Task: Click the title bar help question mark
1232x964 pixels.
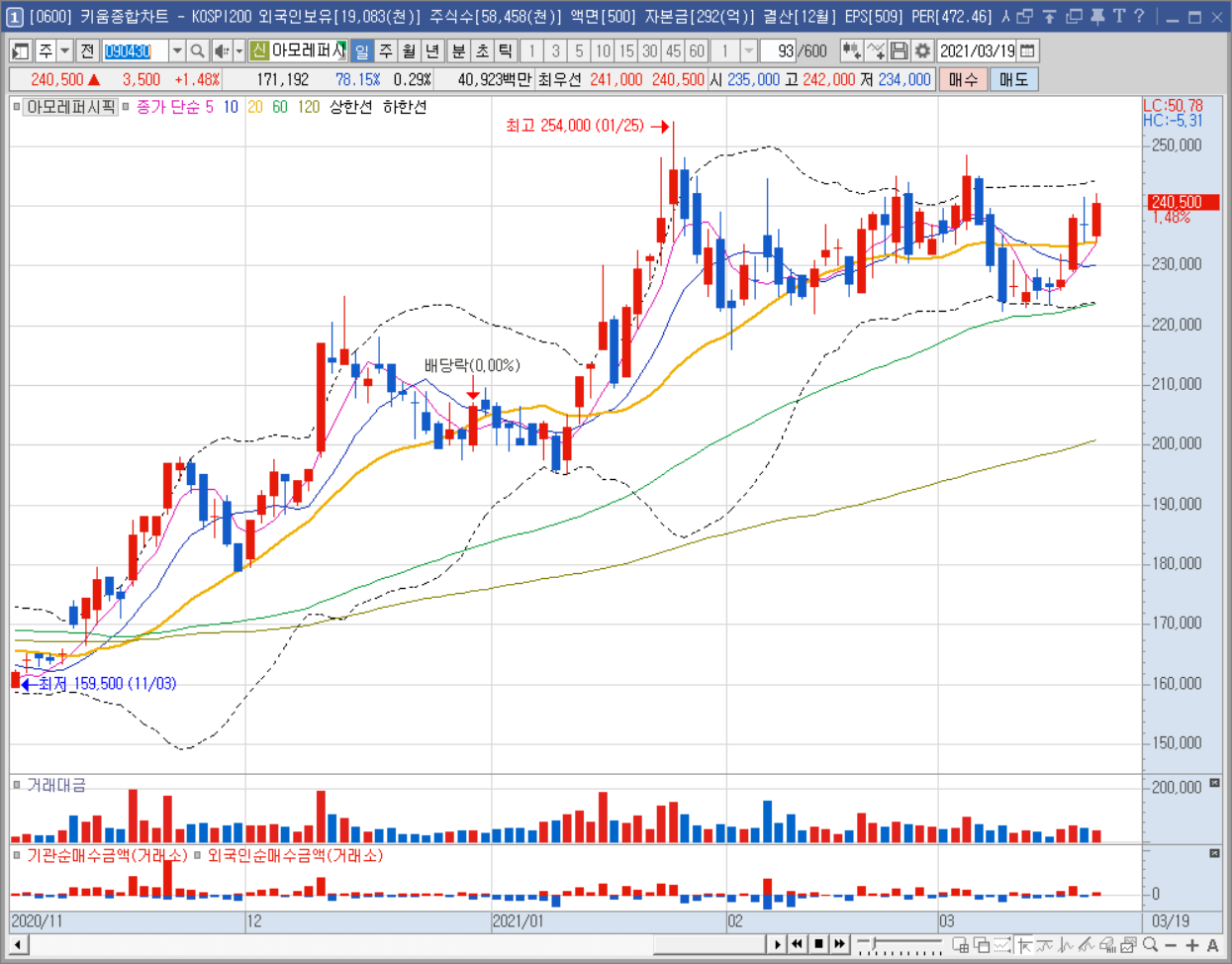Action: point(1140,16)
